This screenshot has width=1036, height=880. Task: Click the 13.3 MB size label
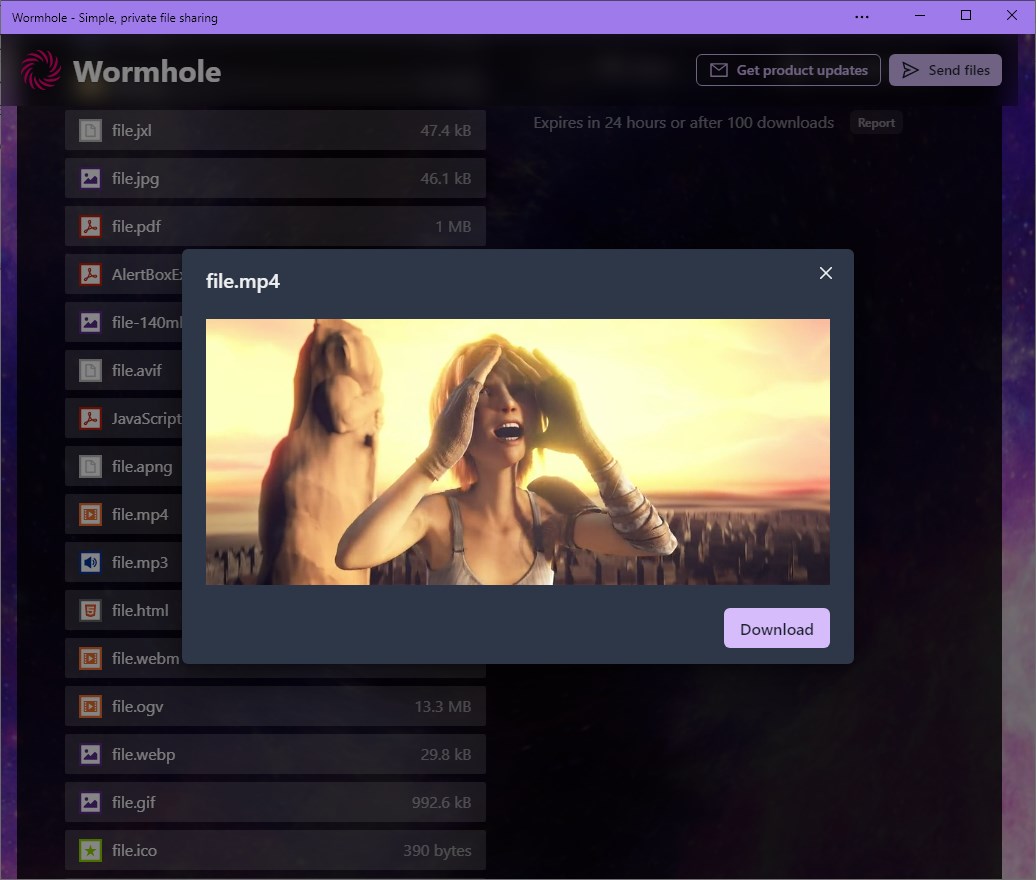(443, 706)
